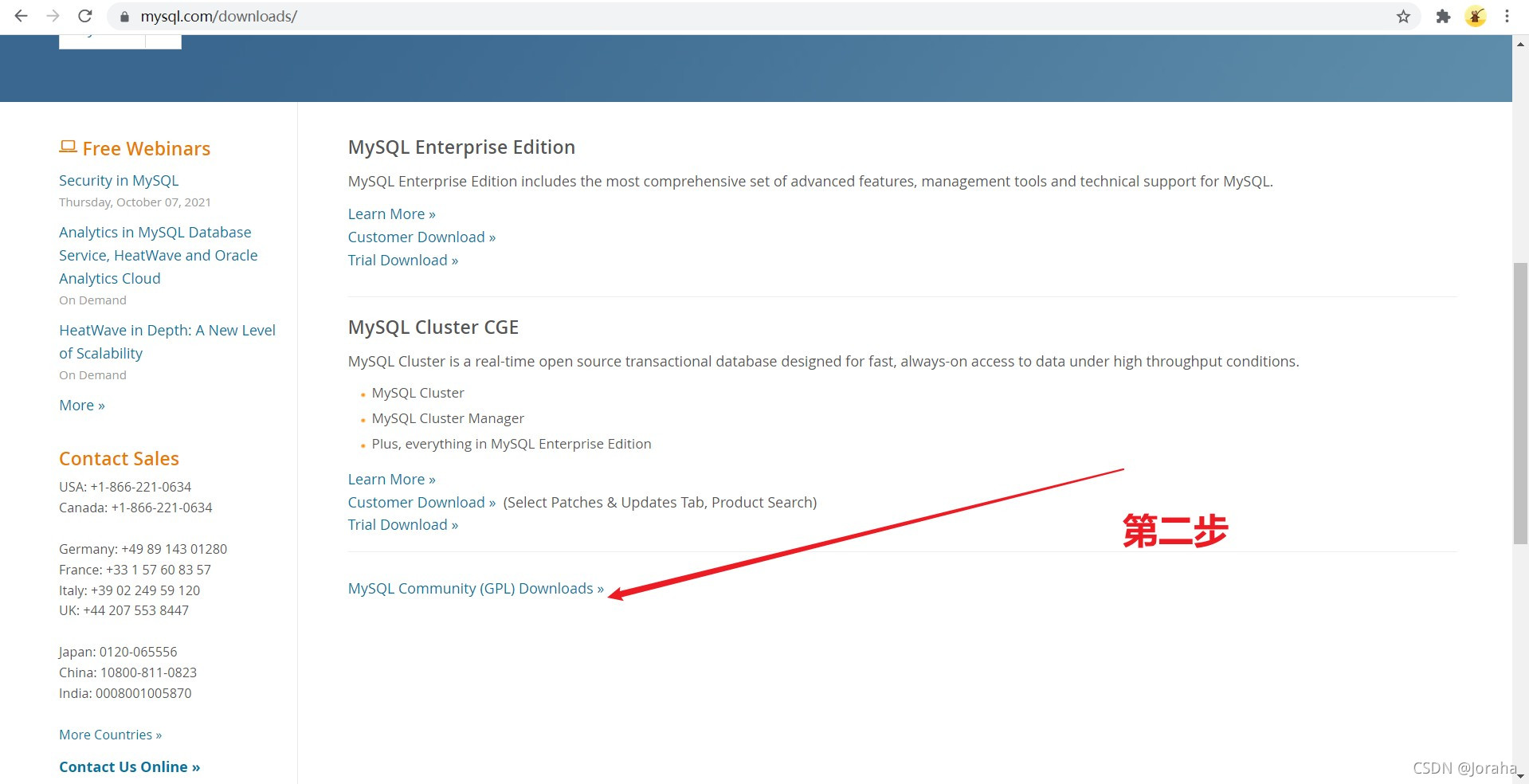Click Trial Download » under Enterprise Edition
Viewport: 1529px width, 784px height.
[x=402, y=261]
